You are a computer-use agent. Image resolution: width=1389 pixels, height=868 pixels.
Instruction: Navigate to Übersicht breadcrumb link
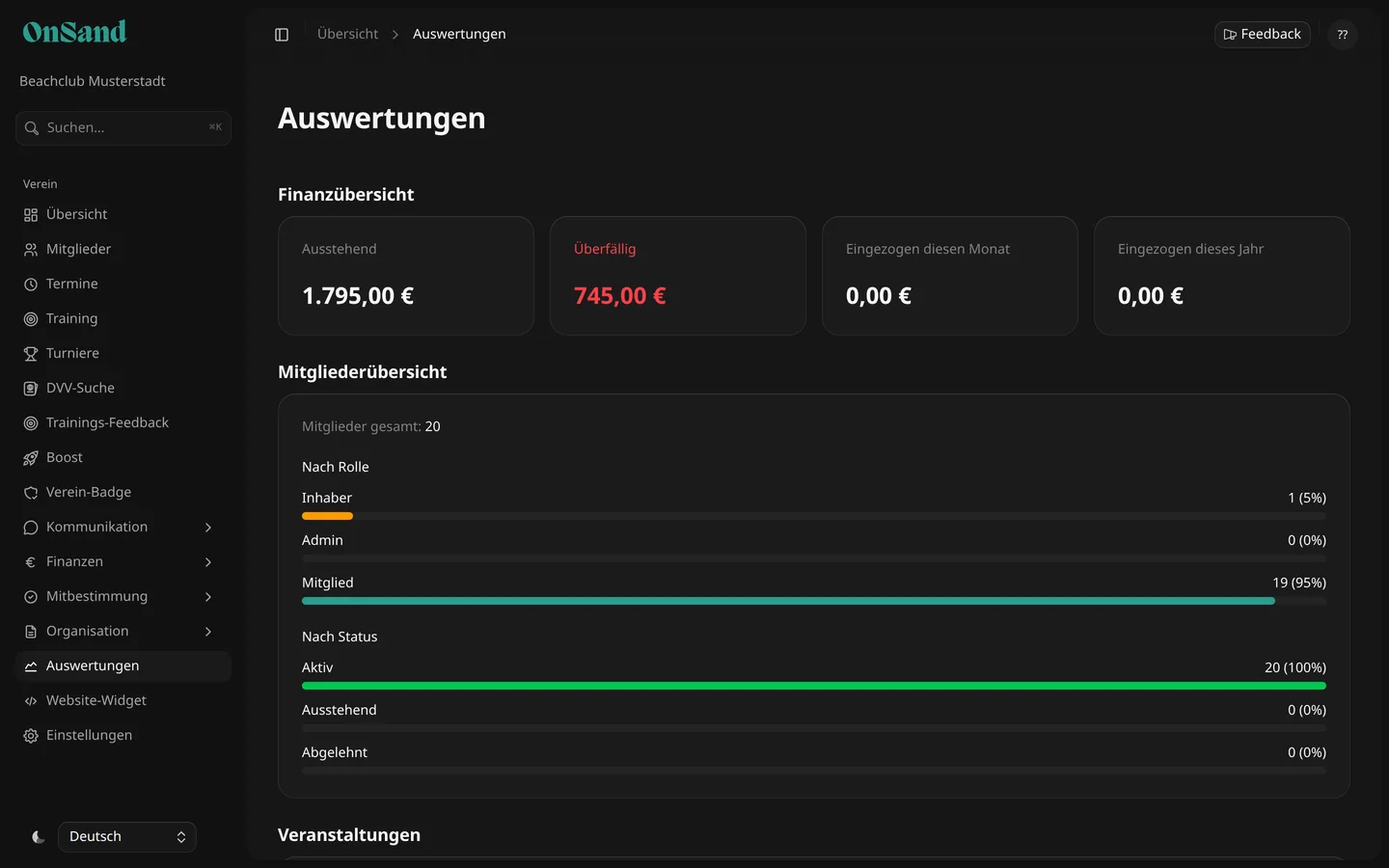[347, 35]
